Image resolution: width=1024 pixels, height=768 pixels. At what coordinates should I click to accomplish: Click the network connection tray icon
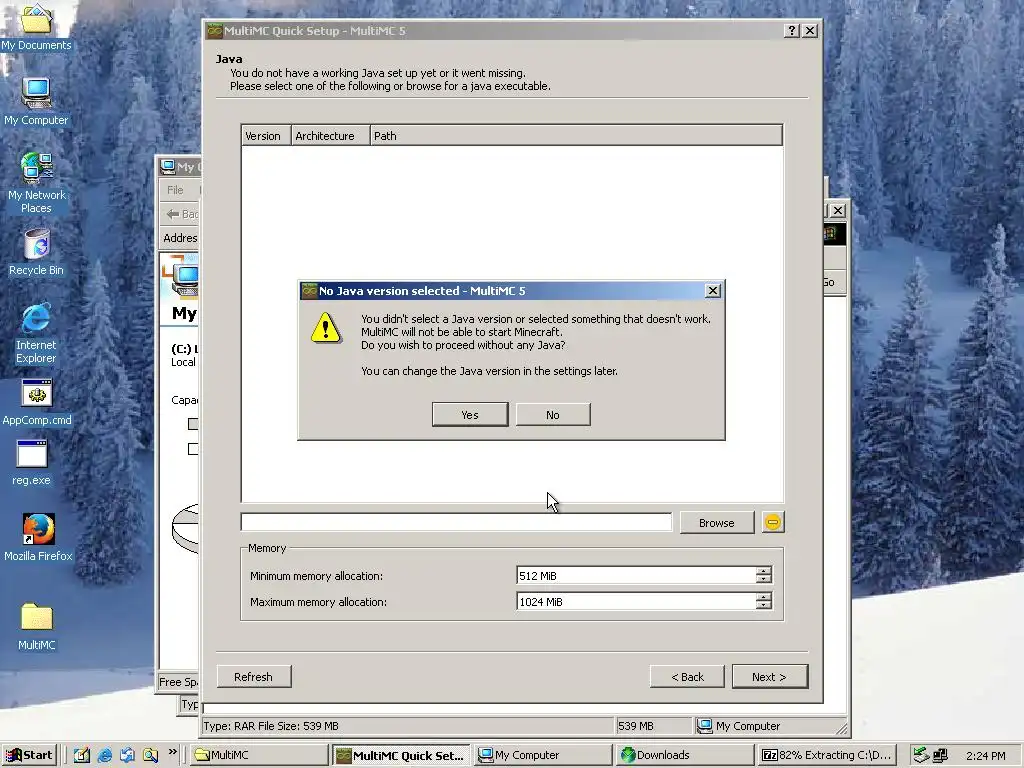coord(940,755)
